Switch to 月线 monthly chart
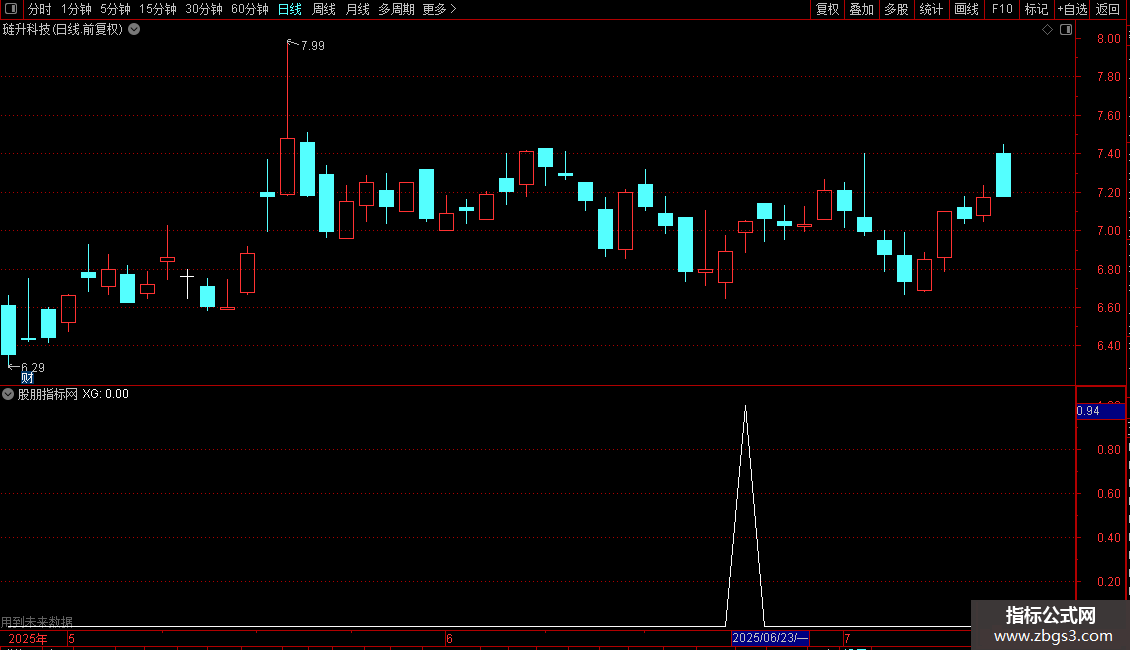1130x650 pixels. point(357,9)
